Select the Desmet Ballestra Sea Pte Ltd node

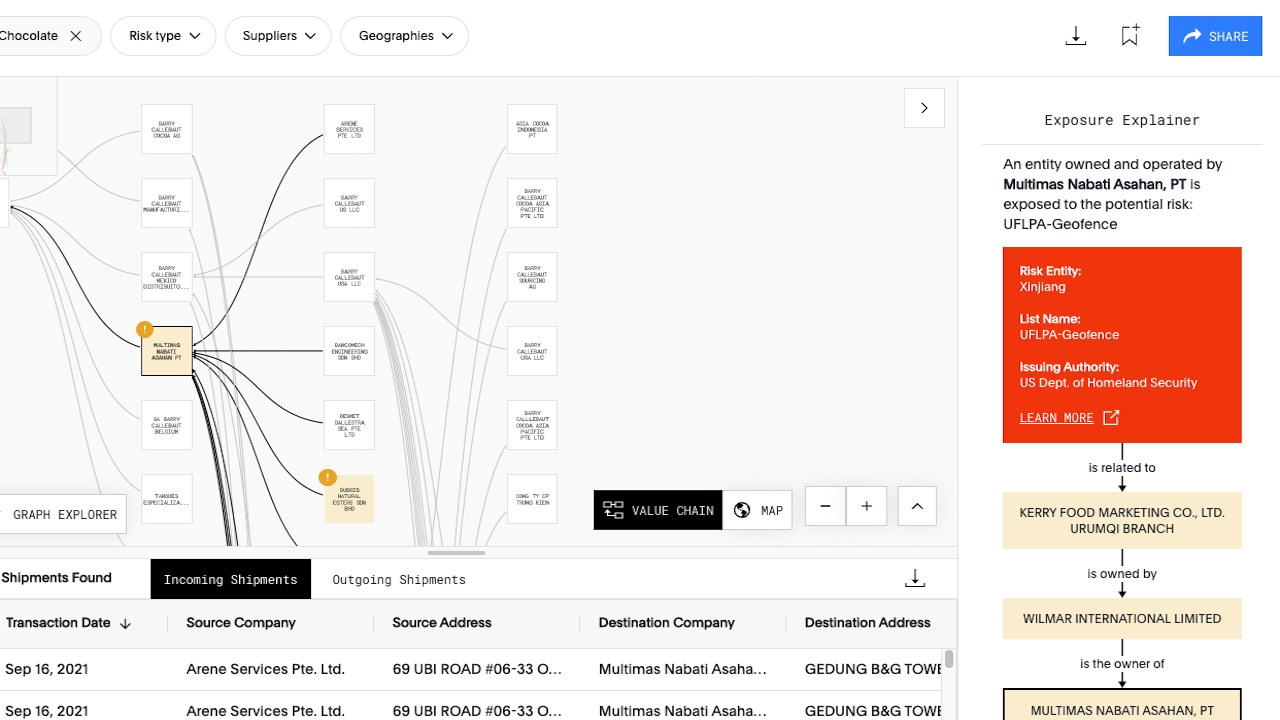point(349,425)
